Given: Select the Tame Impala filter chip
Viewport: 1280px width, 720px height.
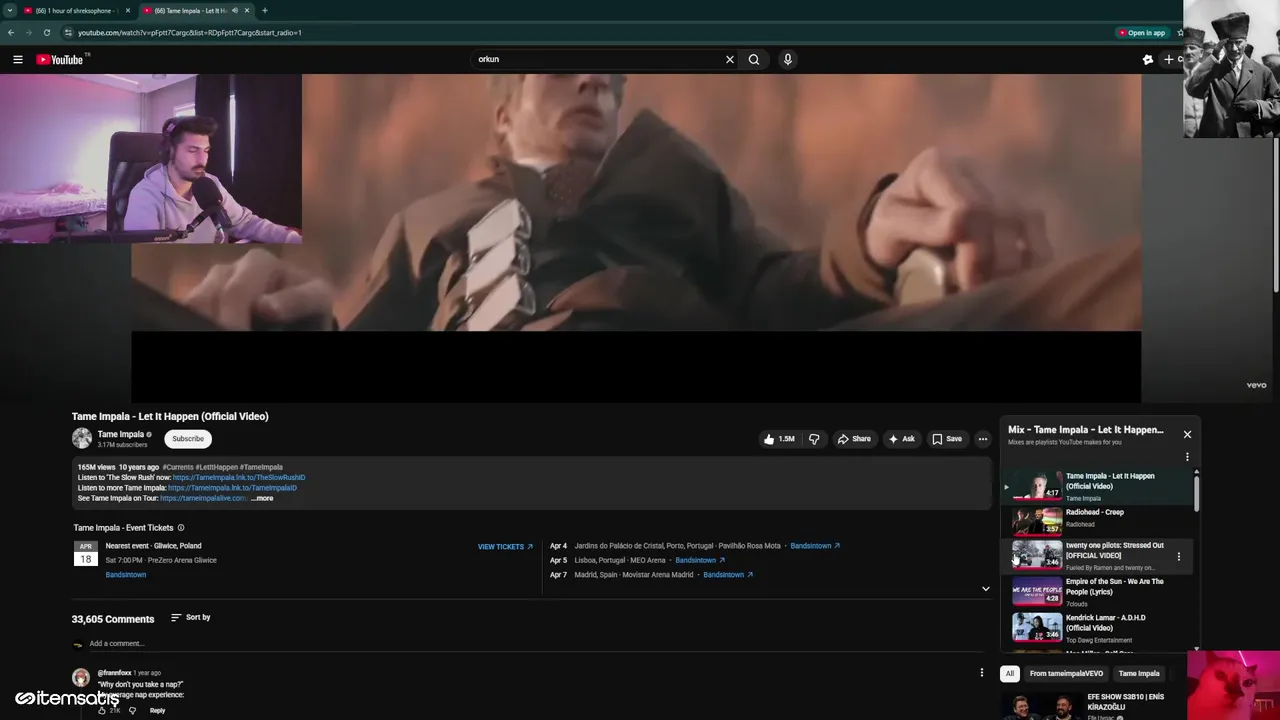Looking at the screenshot, I should coord(1139,674).
